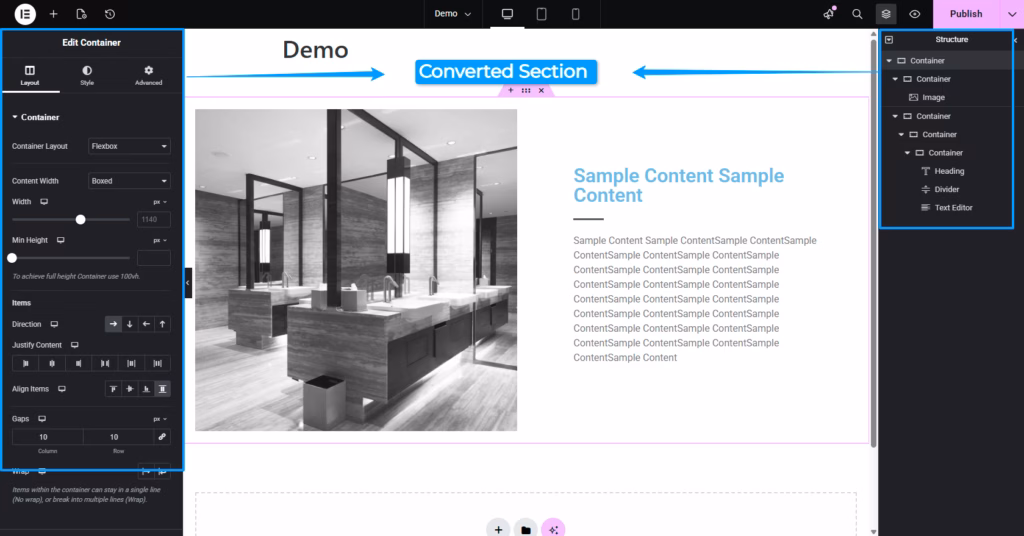Open the save options arrow beside Publish
This screenshot has width=1024, height=536.
[1012, 14]
